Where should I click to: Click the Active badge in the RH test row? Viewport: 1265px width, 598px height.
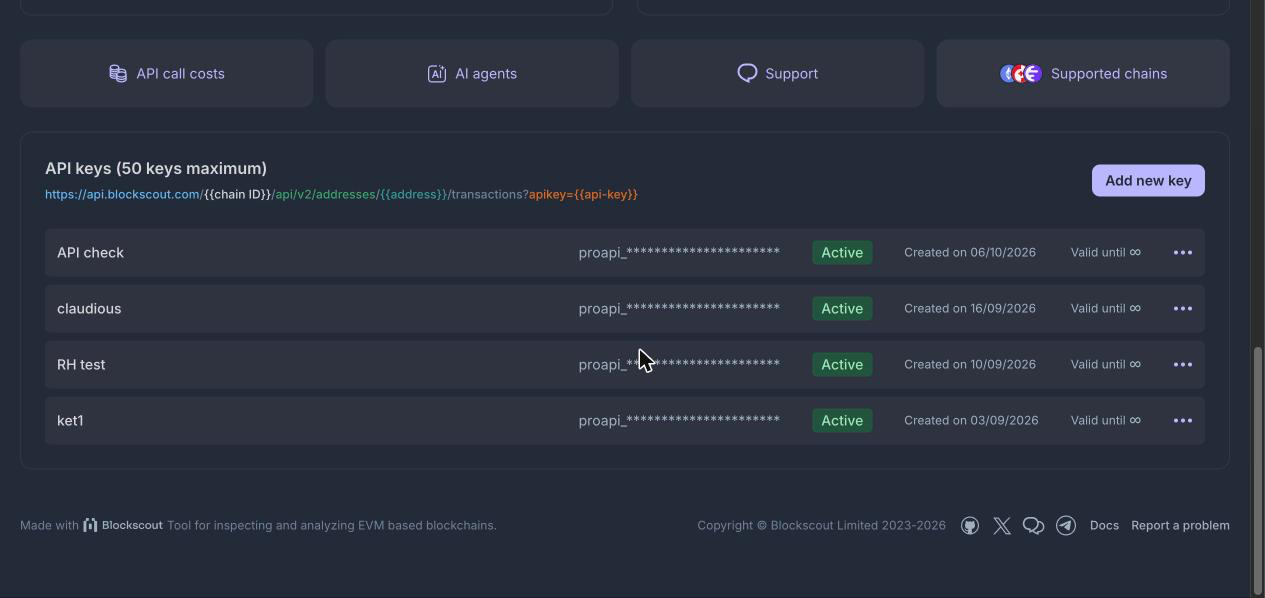click(x=842, y=364)
